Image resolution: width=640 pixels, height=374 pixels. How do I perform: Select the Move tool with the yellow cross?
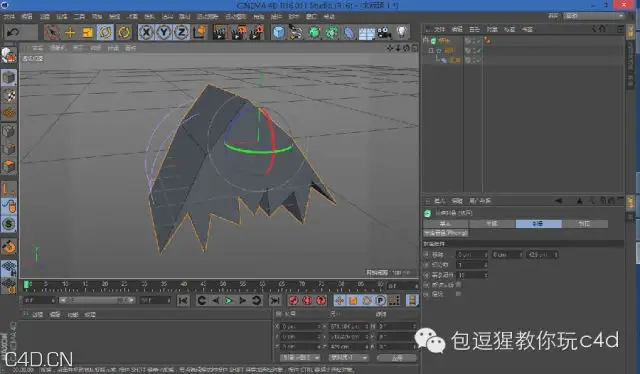pyautogui.click(x=70, y=32)
